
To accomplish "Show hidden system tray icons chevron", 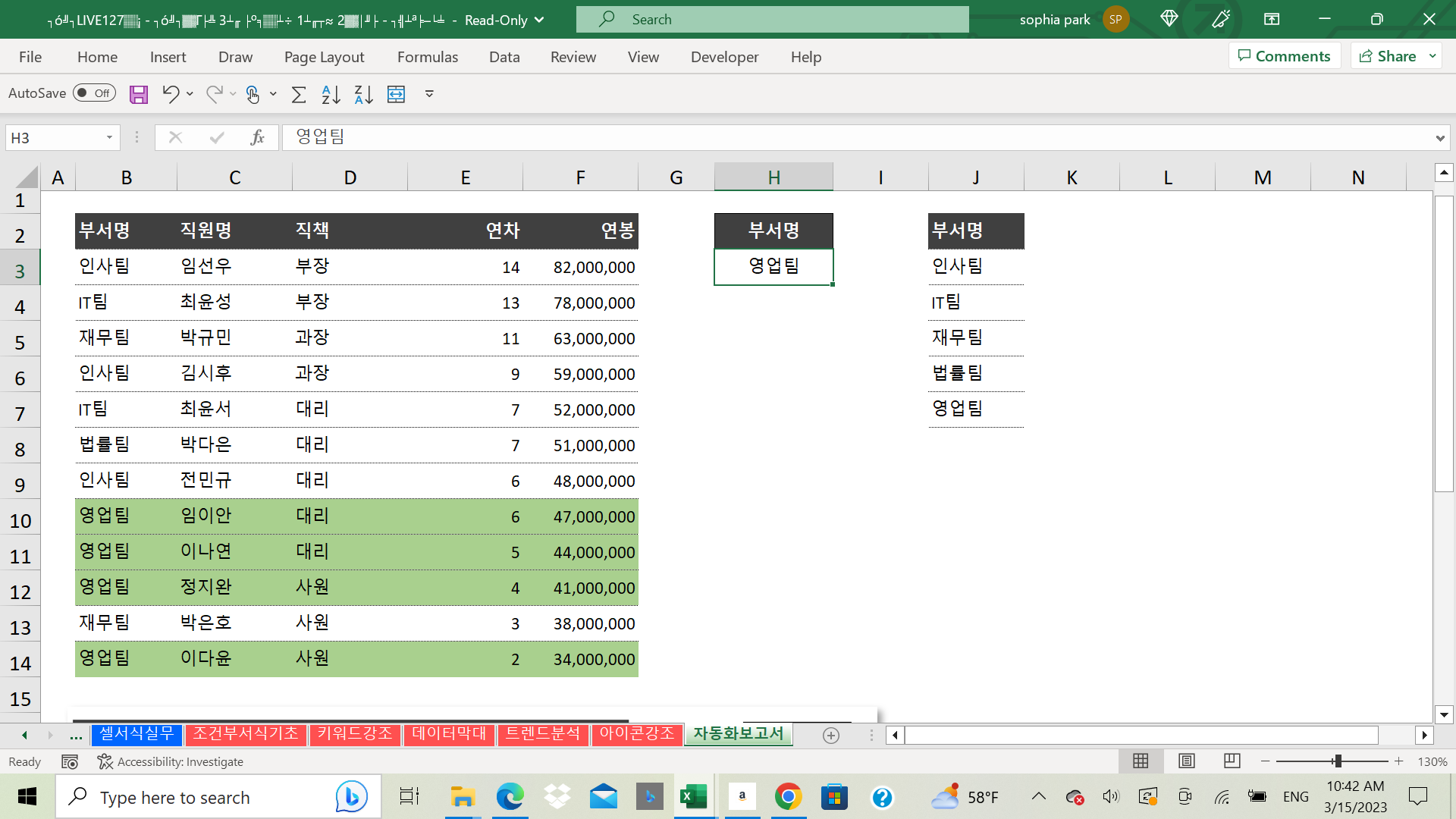I will click(x=1038, y=796).
